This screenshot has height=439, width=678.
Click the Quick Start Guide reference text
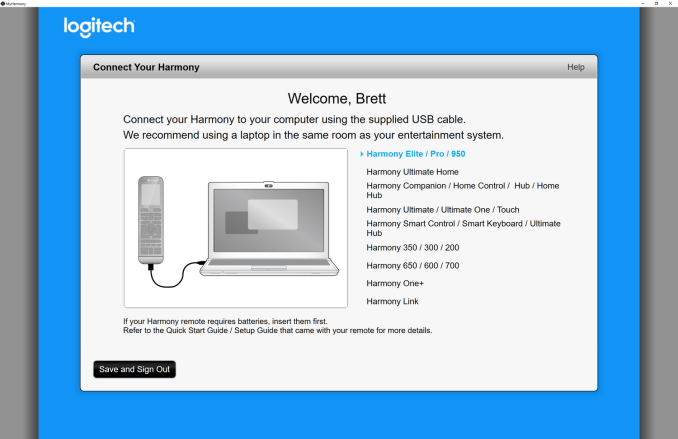[278, 330]
